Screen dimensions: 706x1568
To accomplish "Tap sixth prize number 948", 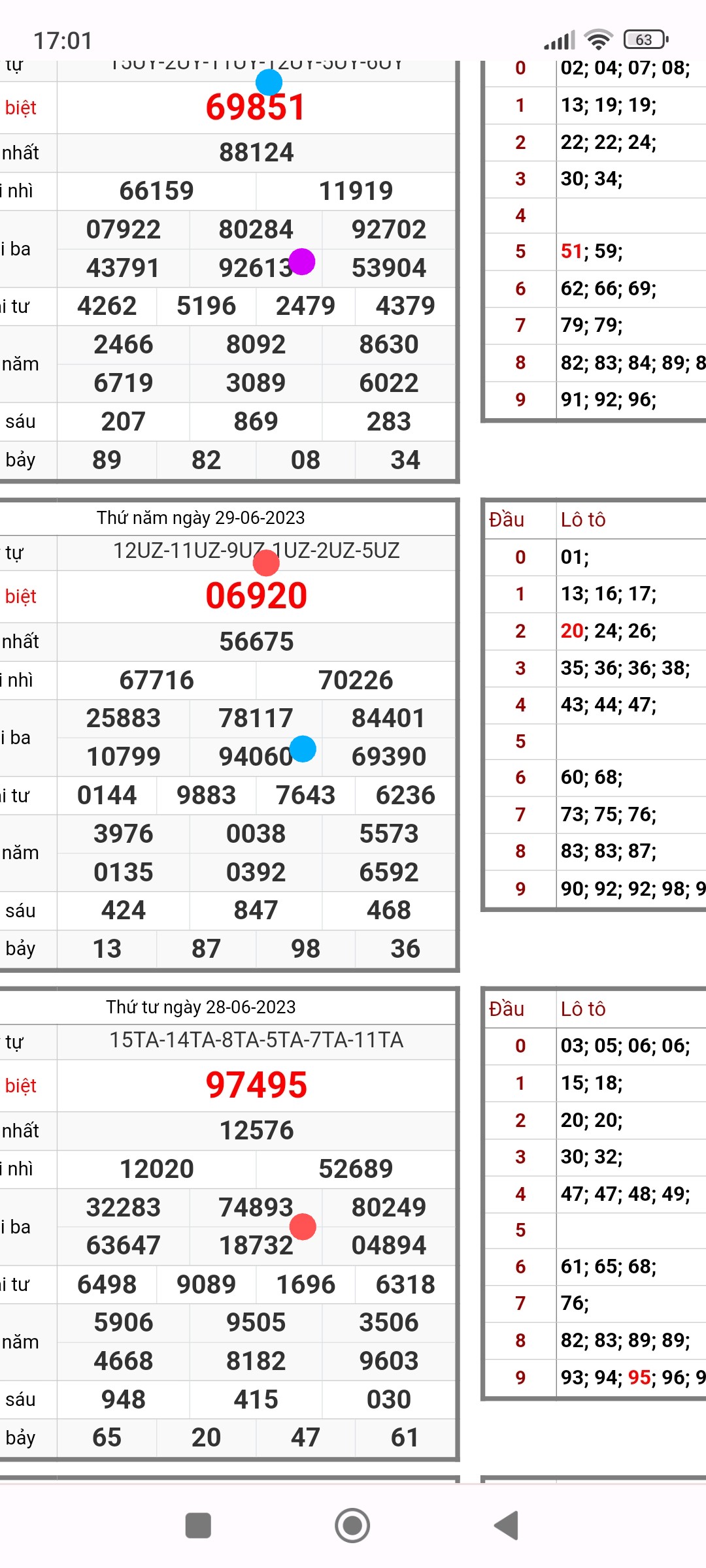I will click(x=124, y=1400).
